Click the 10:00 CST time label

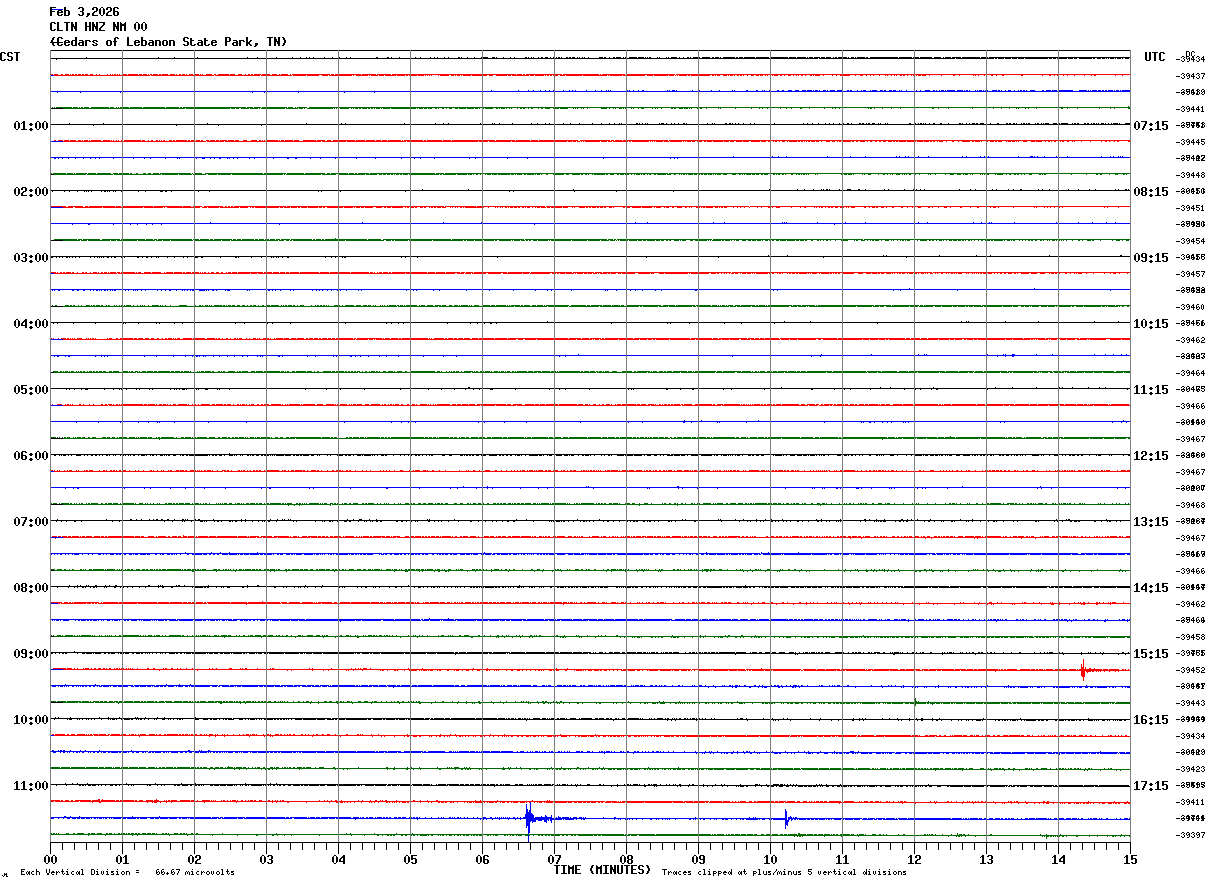pos(31,719)
